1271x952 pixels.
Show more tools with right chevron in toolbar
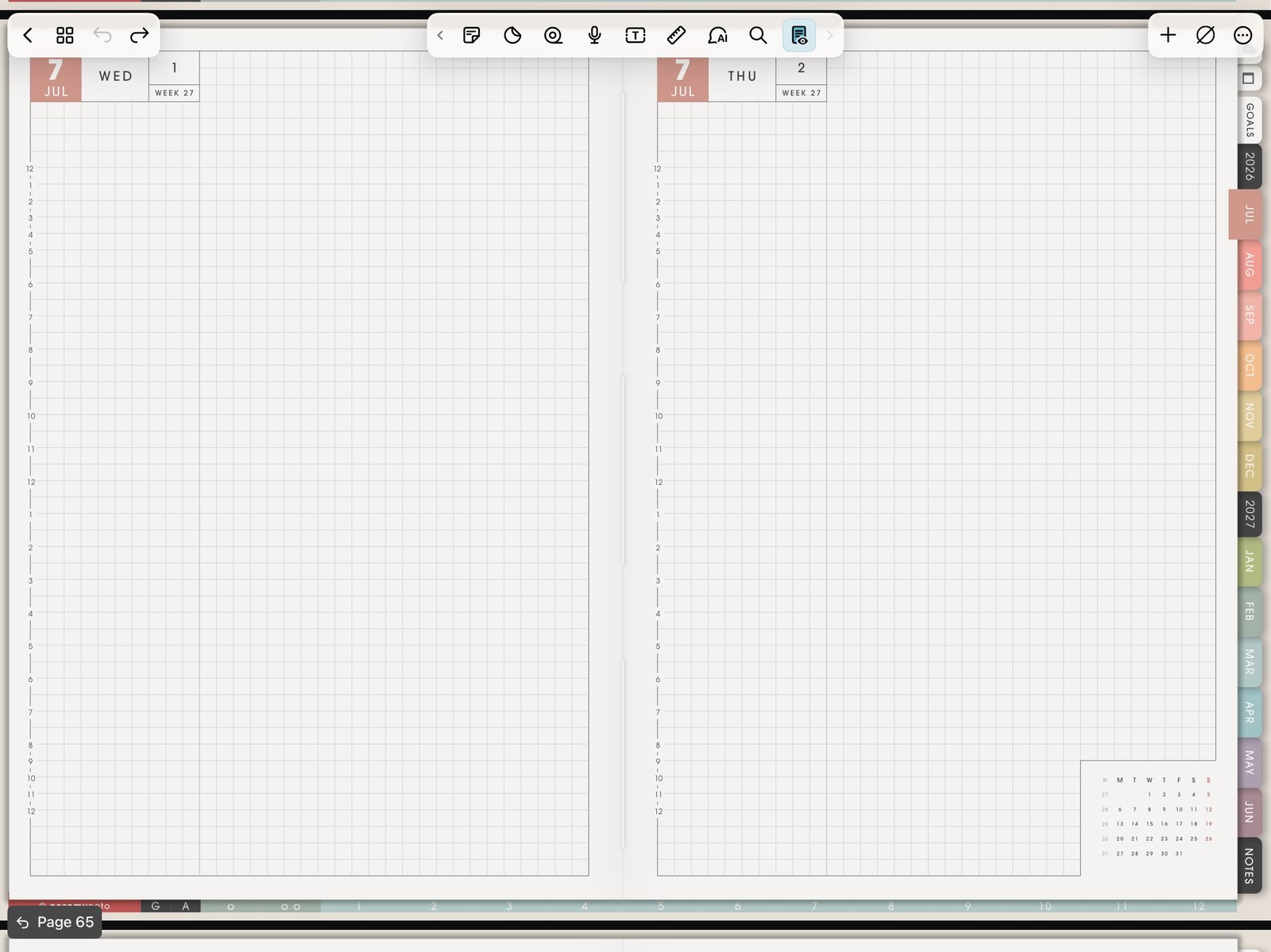tap(830, 35)
